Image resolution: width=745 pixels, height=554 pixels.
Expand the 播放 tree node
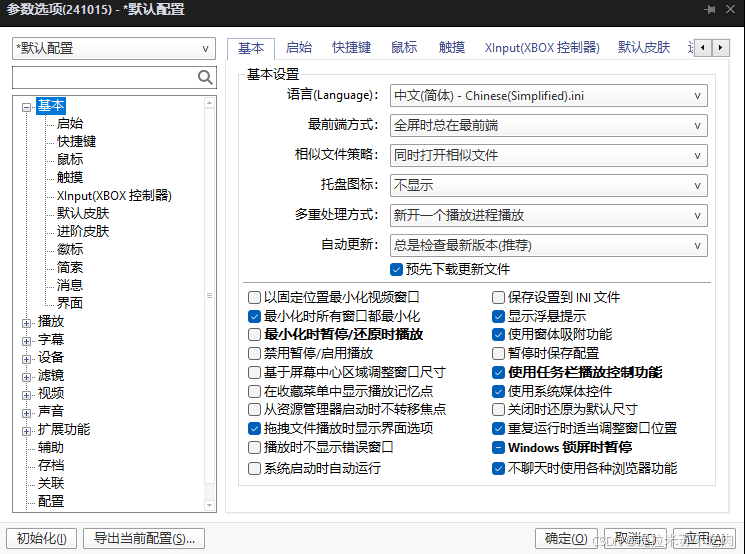click(x=27, y=323)
